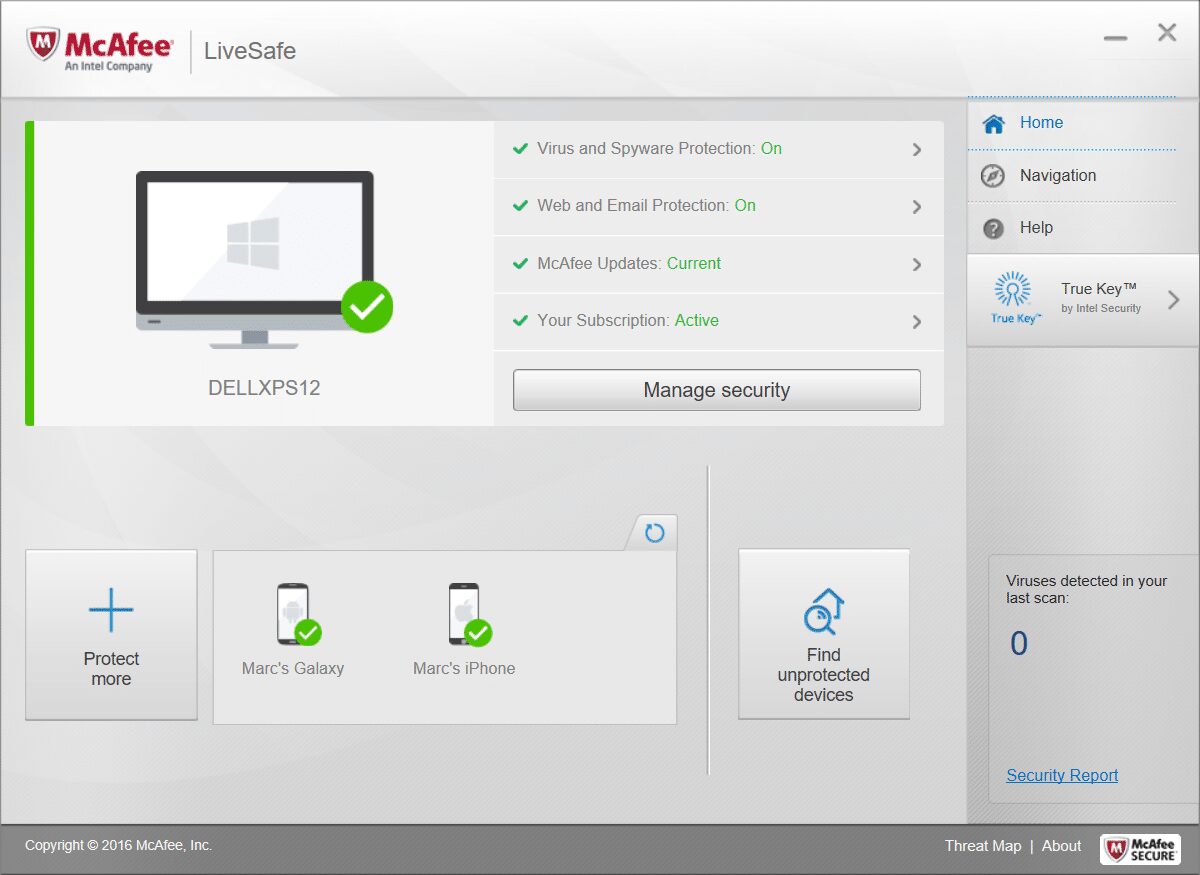This screenshot has width=1200, height=875.
Task: Open True Key by Intel Security
Action: [1083, 300]
